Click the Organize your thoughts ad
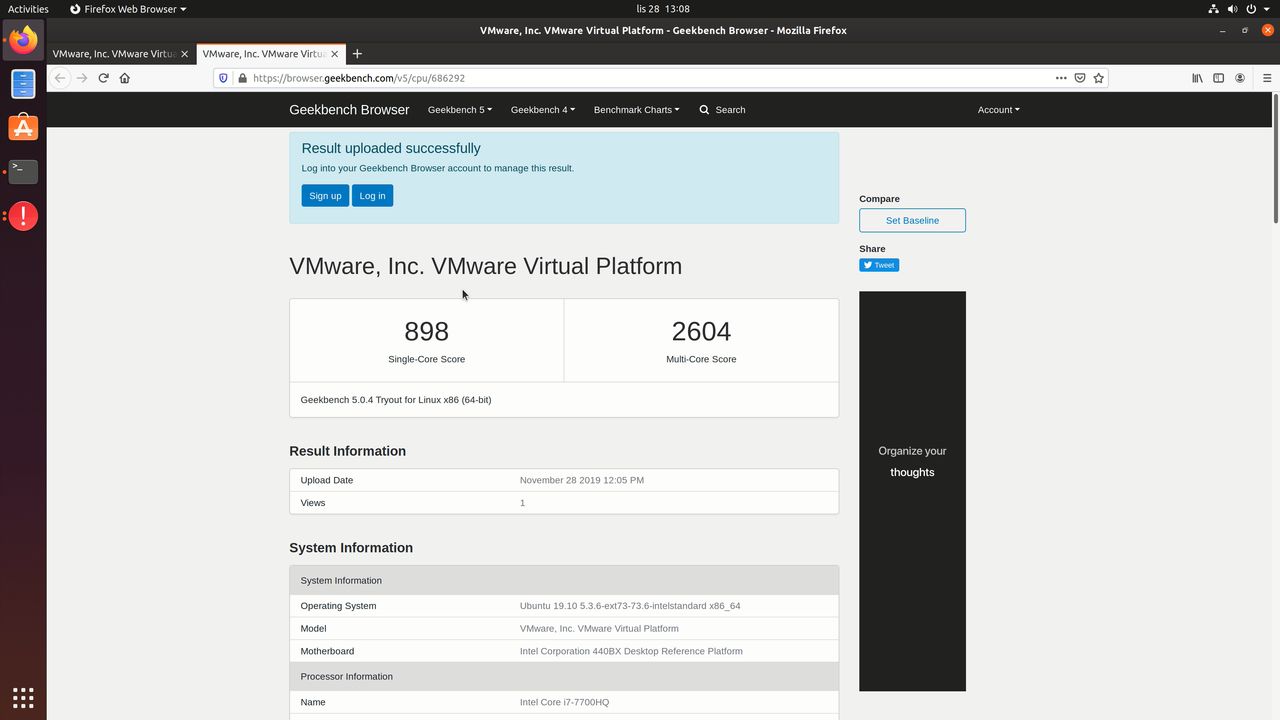The height and width of the screenshot is (720, 1280). click(912, 491)
